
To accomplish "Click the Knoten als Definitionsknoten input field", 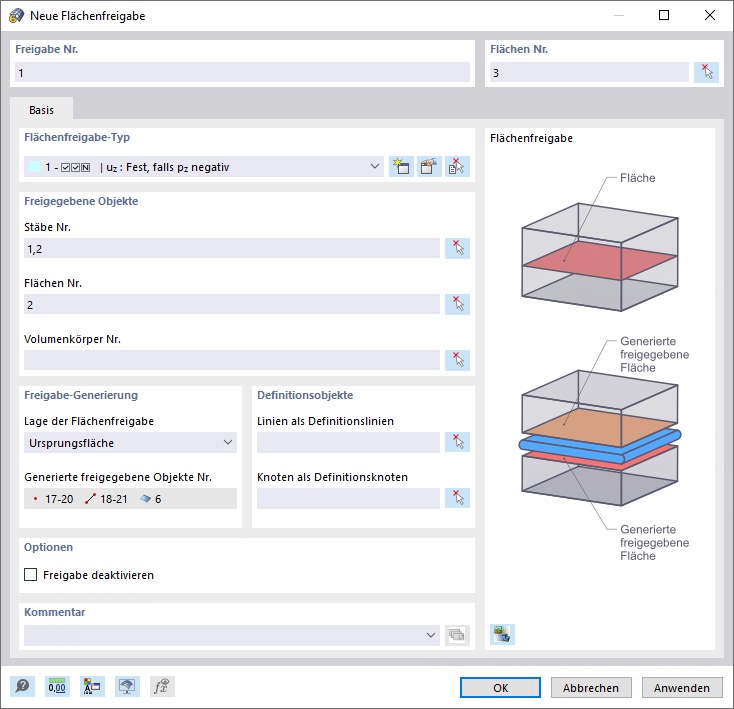I will 348,499.
